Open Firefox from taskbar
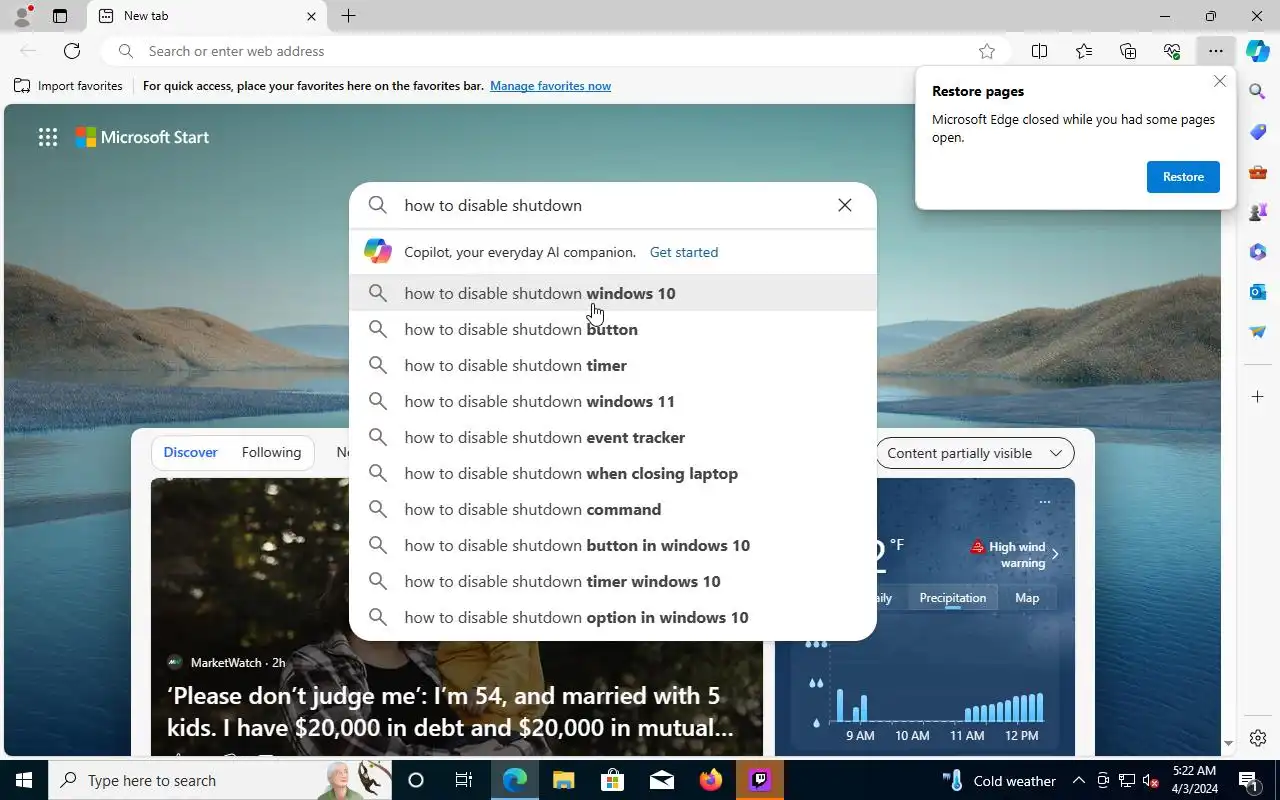This screenshot has width=1280, height=800. [x=711, y=780]
